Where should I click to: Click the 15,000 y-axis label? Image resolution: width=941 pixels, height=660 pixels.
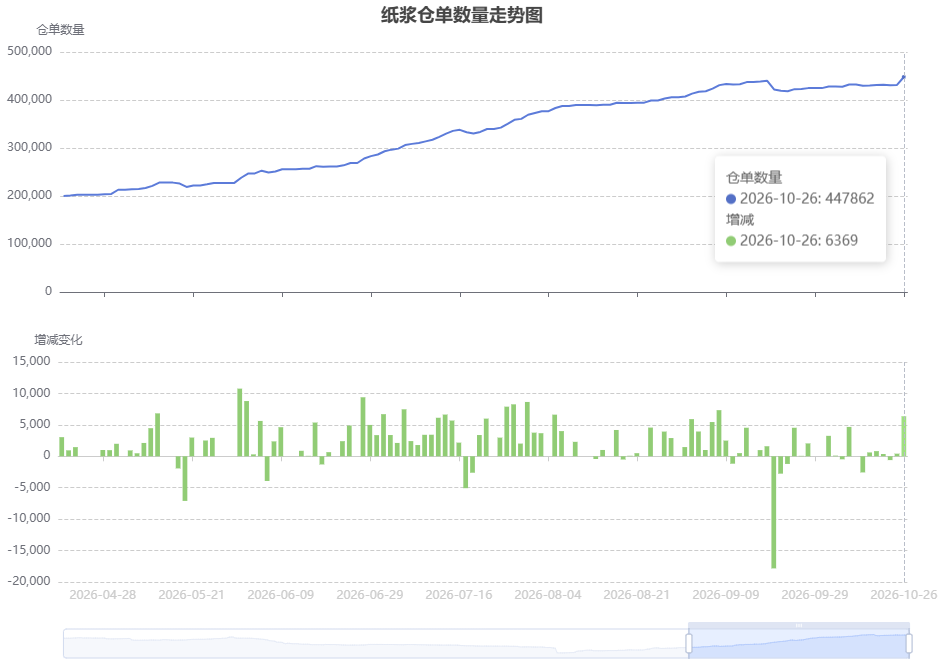tap(32, 361)
